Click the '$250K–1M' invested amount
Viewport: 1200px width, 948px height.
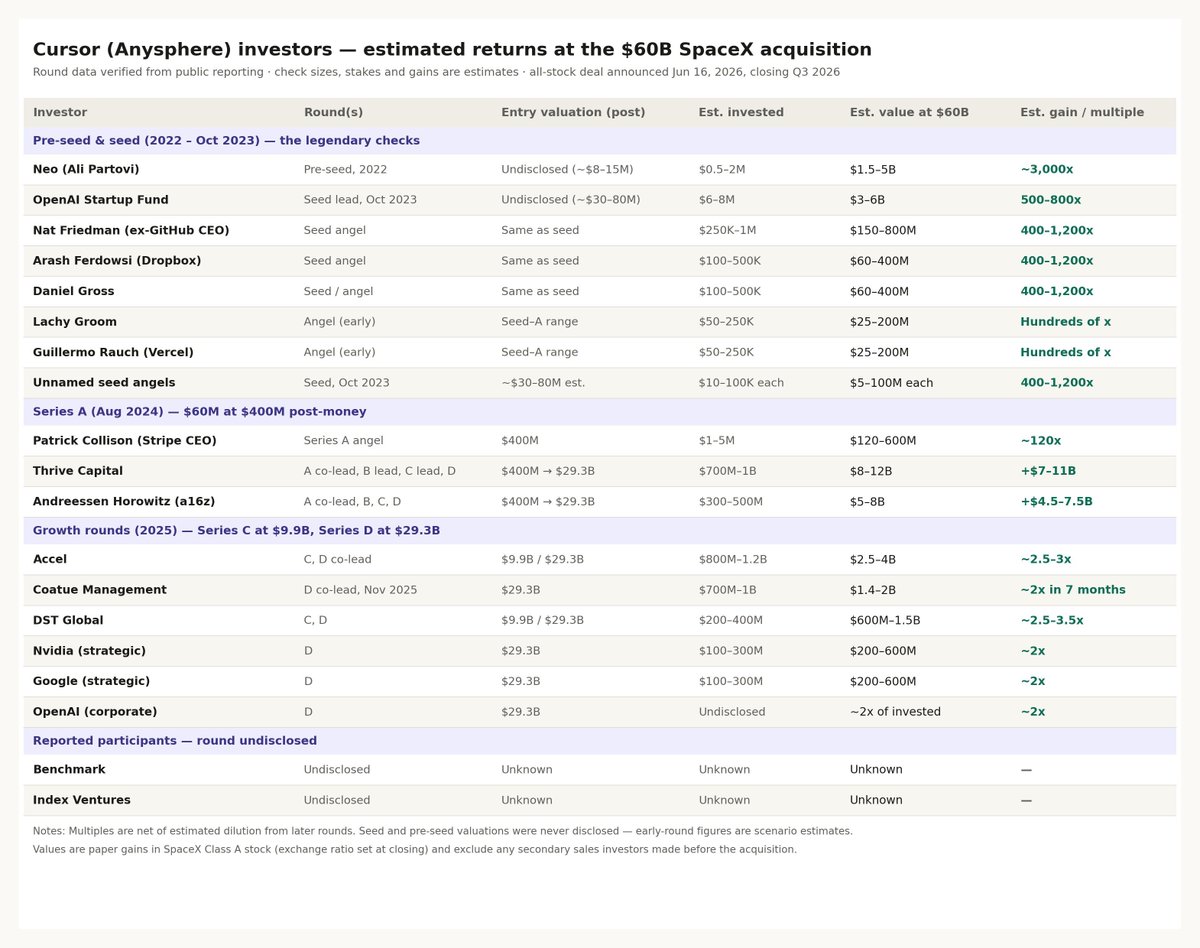727,231
